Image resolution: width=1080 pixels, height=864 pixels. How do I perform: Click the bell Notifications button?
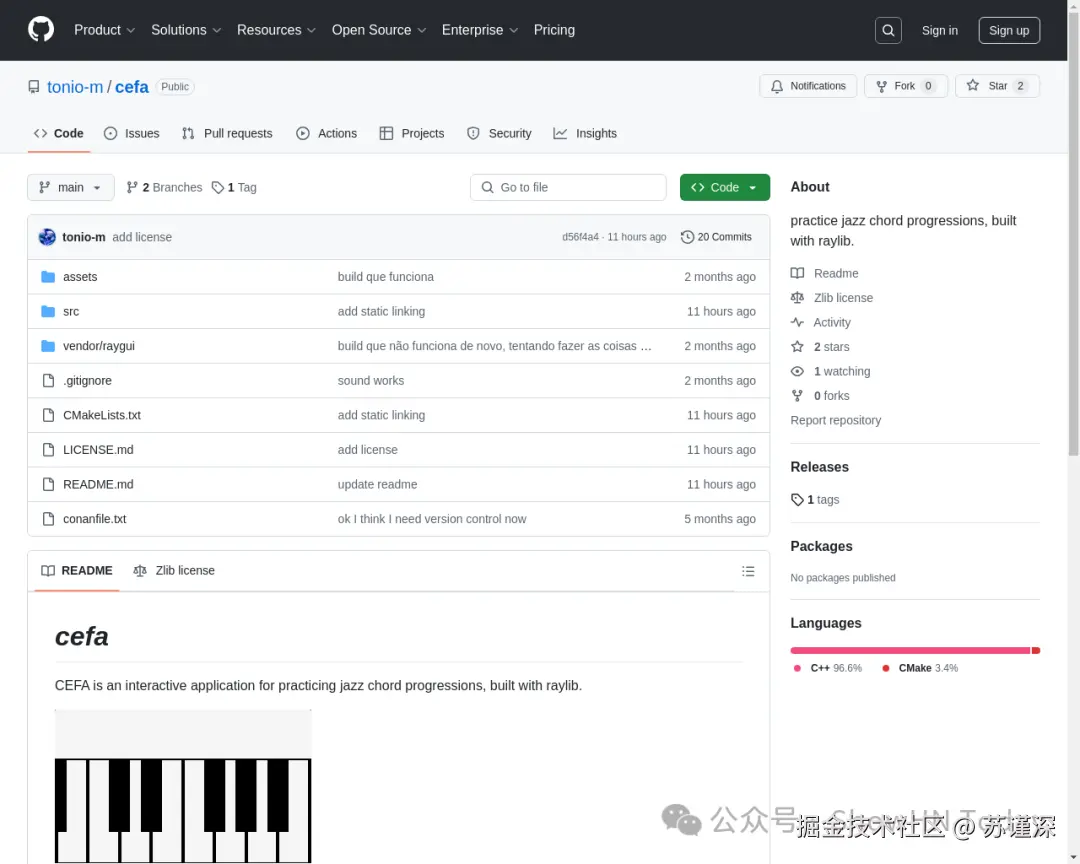808,86
